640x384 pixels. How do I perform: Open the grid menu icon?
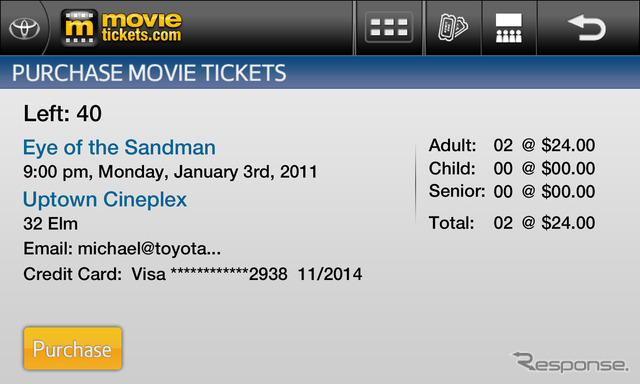coord(389,28)
